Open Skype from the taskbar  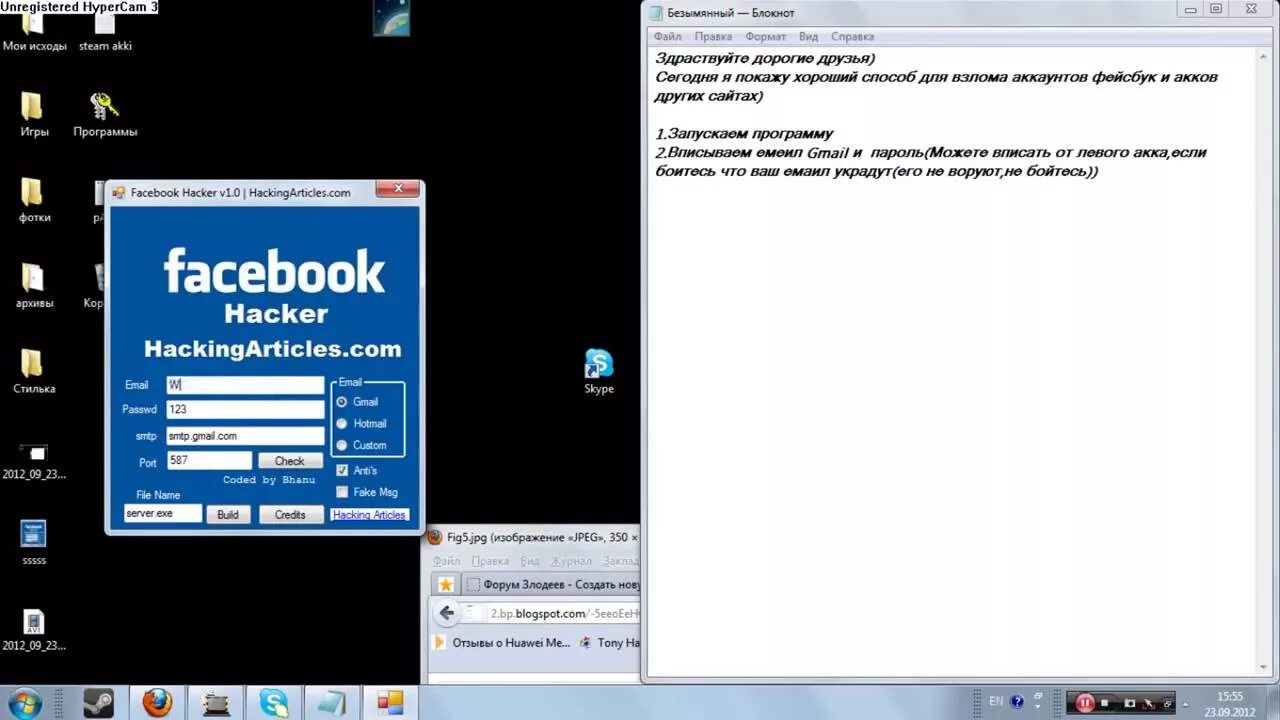click(x=274, y=703)
